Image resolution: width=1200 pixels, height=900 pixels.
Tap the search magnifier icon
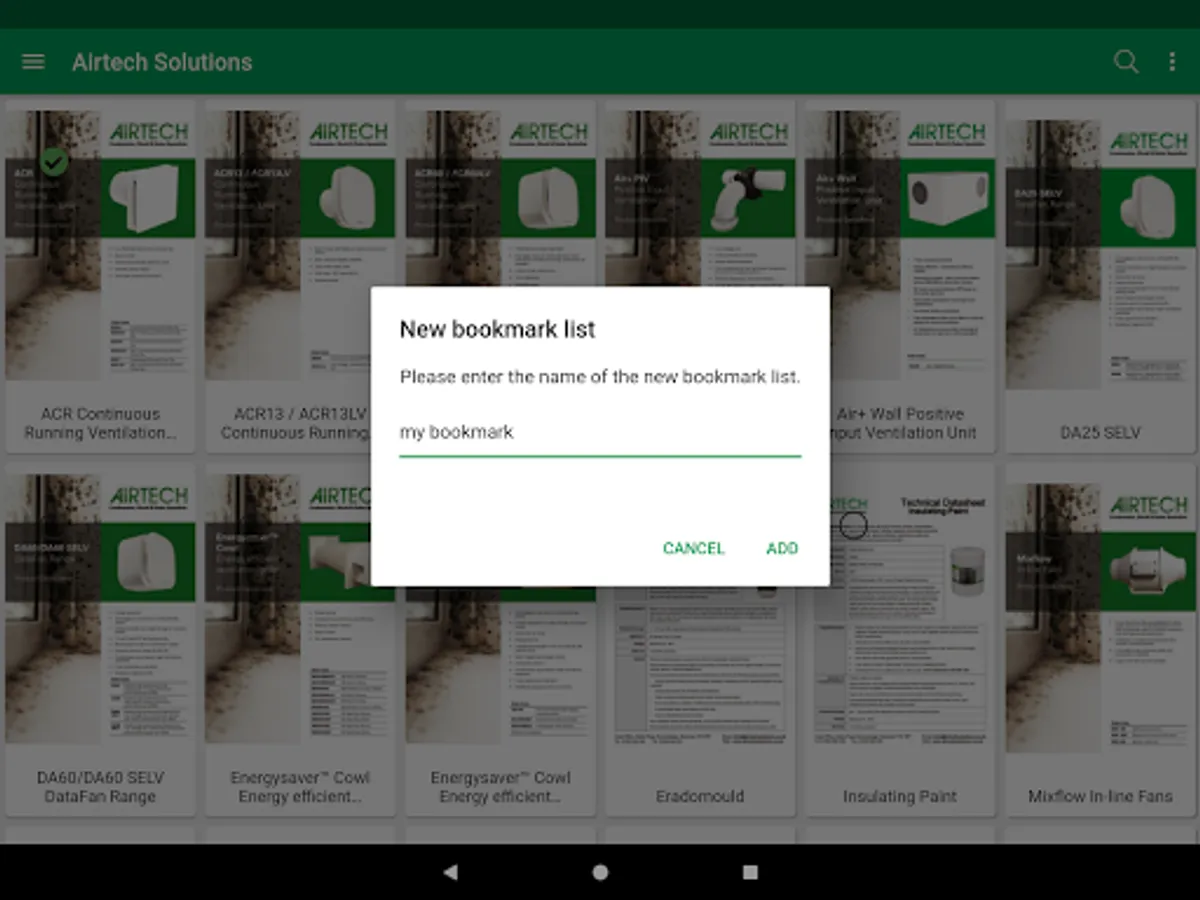point(1126,62)
